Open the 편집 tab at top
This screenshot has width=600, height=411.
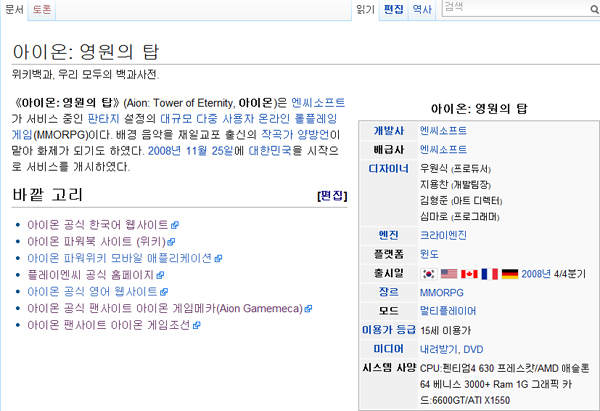[x=394, y=9]
